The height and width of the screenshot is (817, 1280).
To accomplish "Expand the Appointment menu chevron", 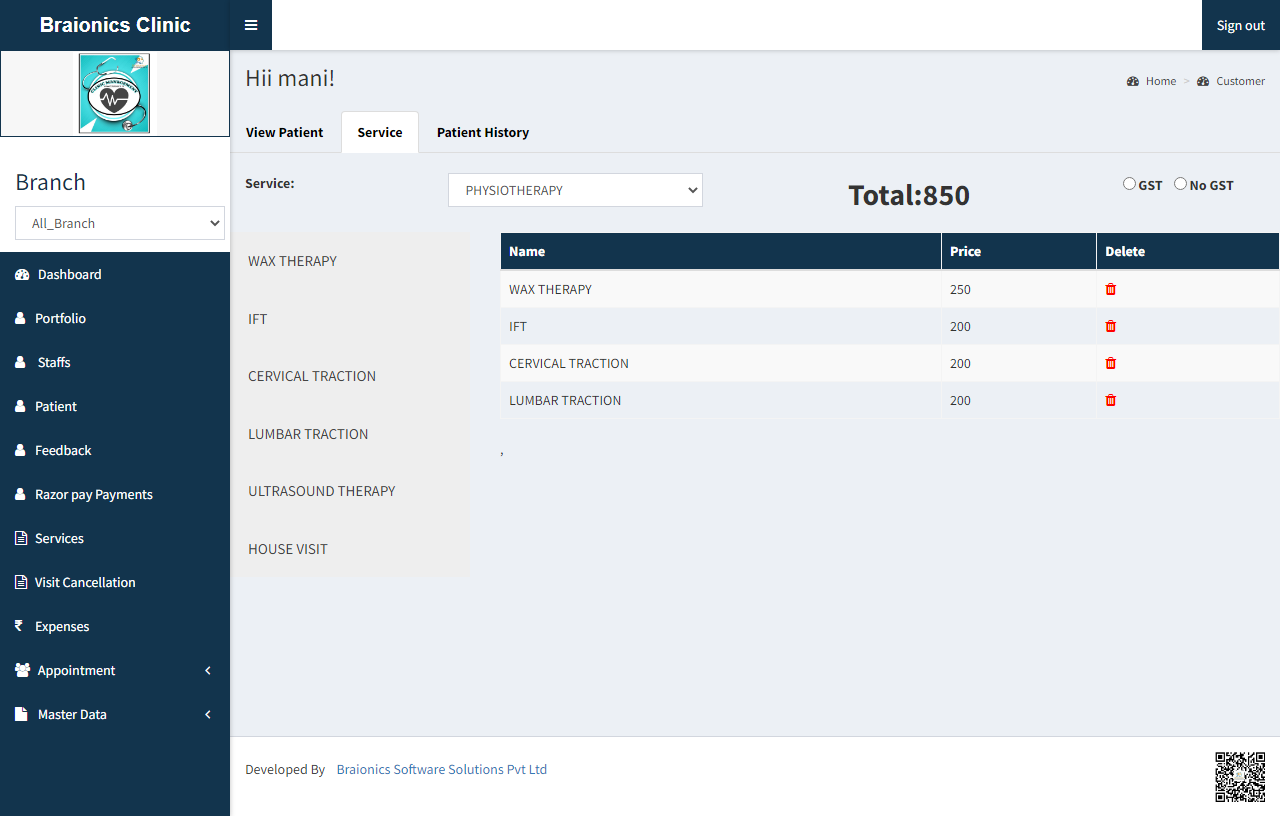I will pyautogui.click(x=208, y=670).
